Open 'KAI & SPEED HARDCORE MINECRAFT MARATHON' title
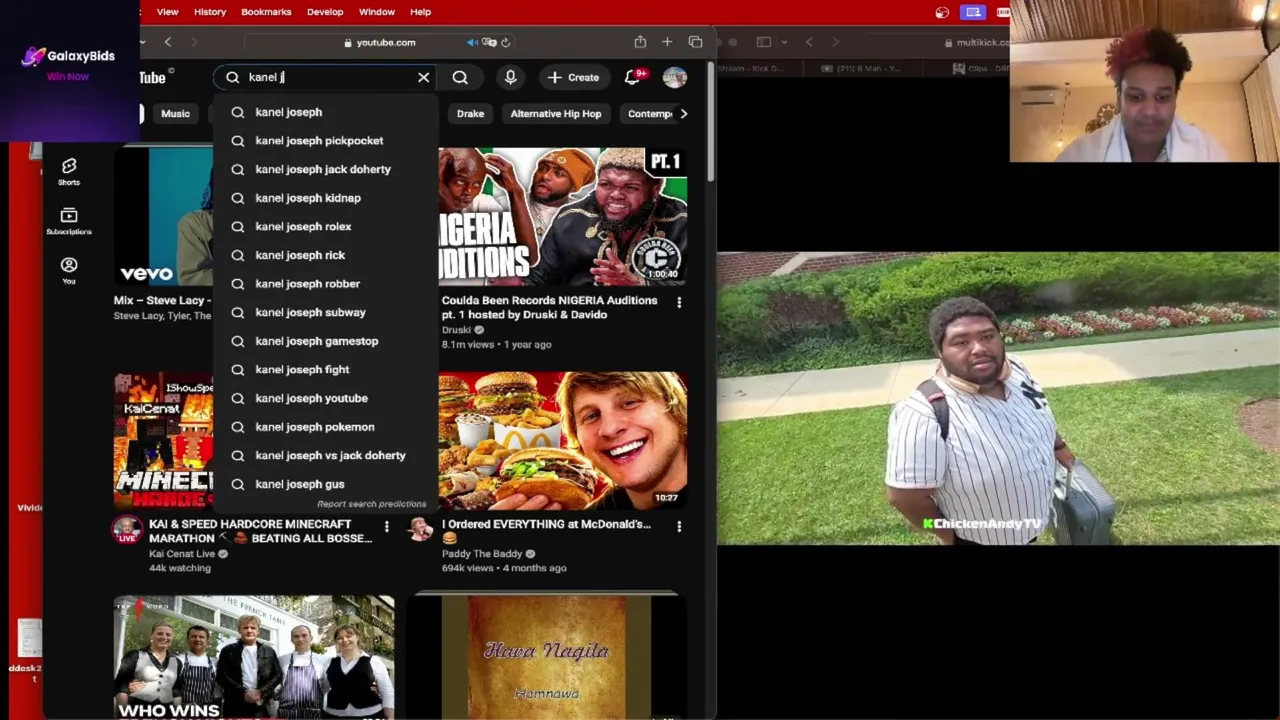Screen dimensions: 1280x720 pyautogui.click(x=260, y=531)
